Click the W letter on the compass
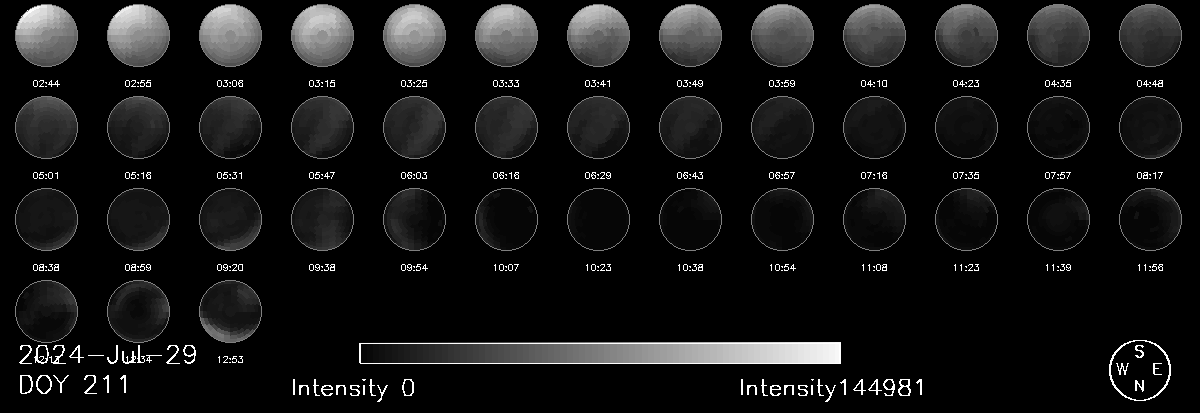This screenshot has height=413, width=1200. pyautogui.click(x=1121, y=370)
